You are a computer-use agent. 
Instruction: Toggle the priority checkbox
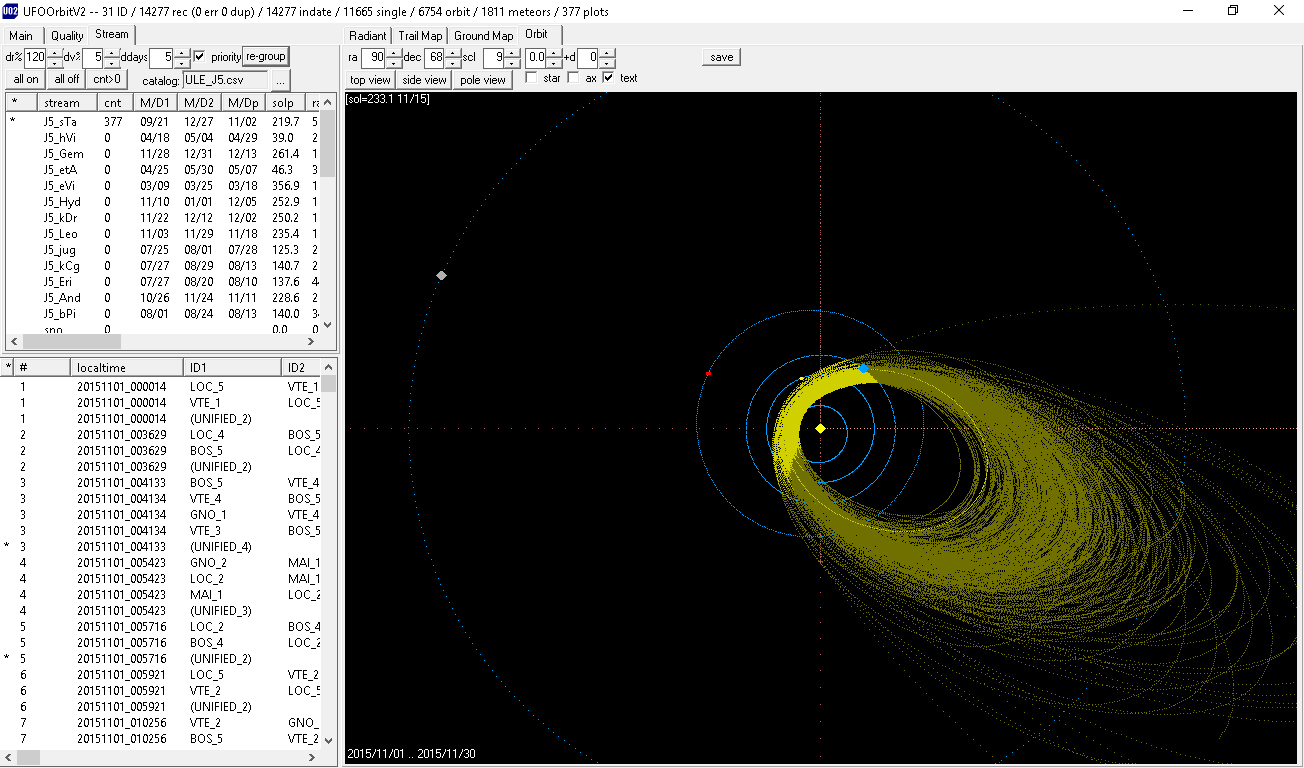(x=199, y=57)
